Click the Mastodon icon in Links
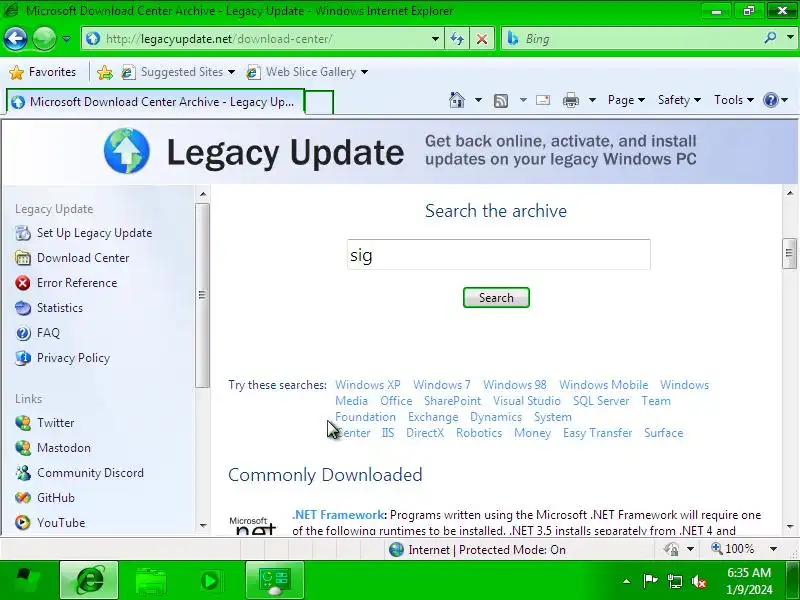The height and width of the screenshot is (600, 800). click(22, 448)
